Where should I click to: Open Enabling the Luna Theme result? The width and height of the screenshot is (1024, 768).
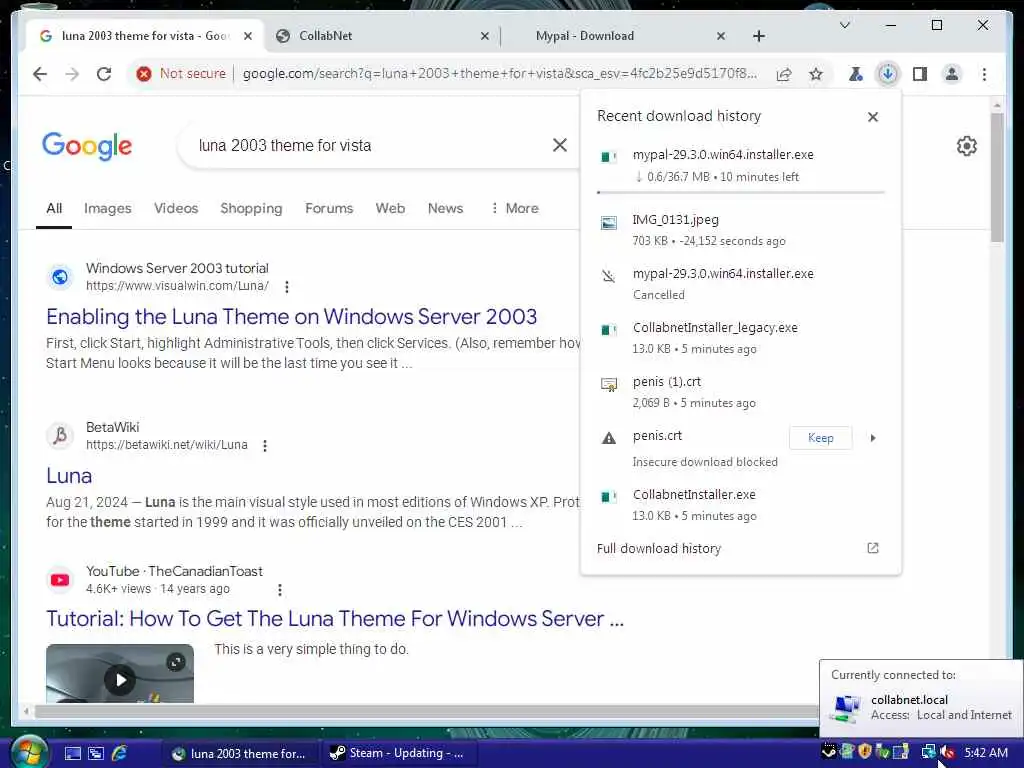pyautogui.click(x=291, y=317)
